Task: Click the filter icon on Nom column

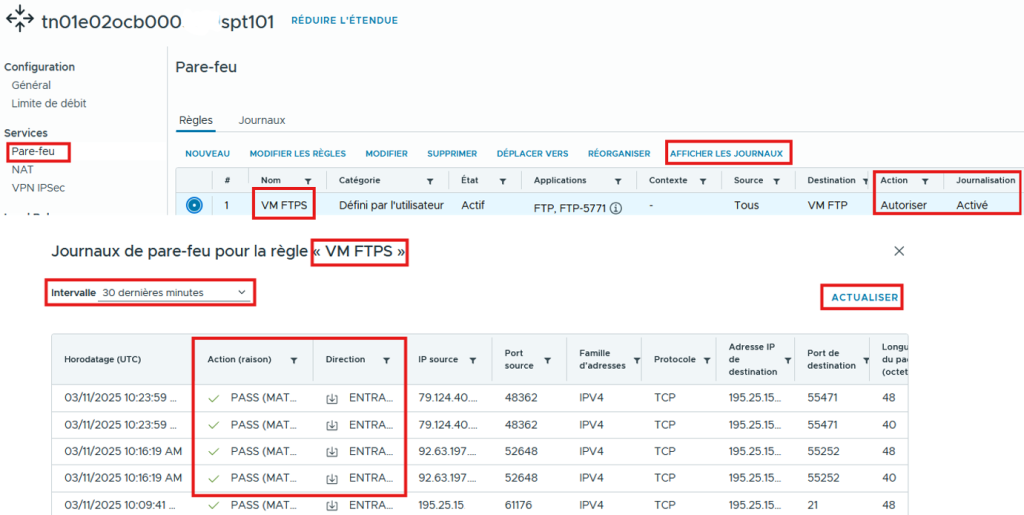Action: point(308,181)
